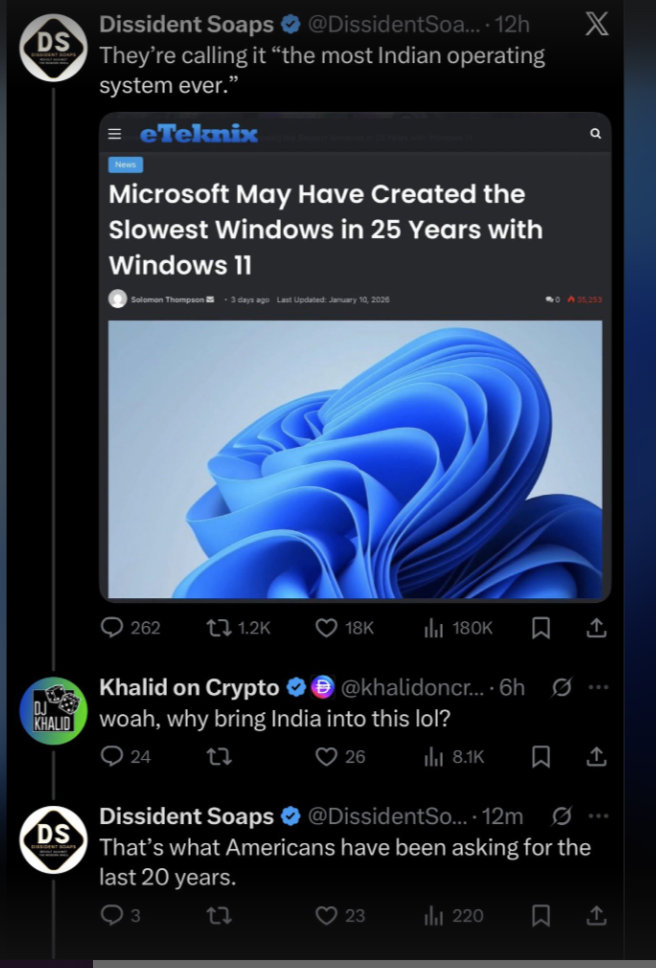
Task: Open the Khalid on Crypto display name link
Action: pos(189,687)
